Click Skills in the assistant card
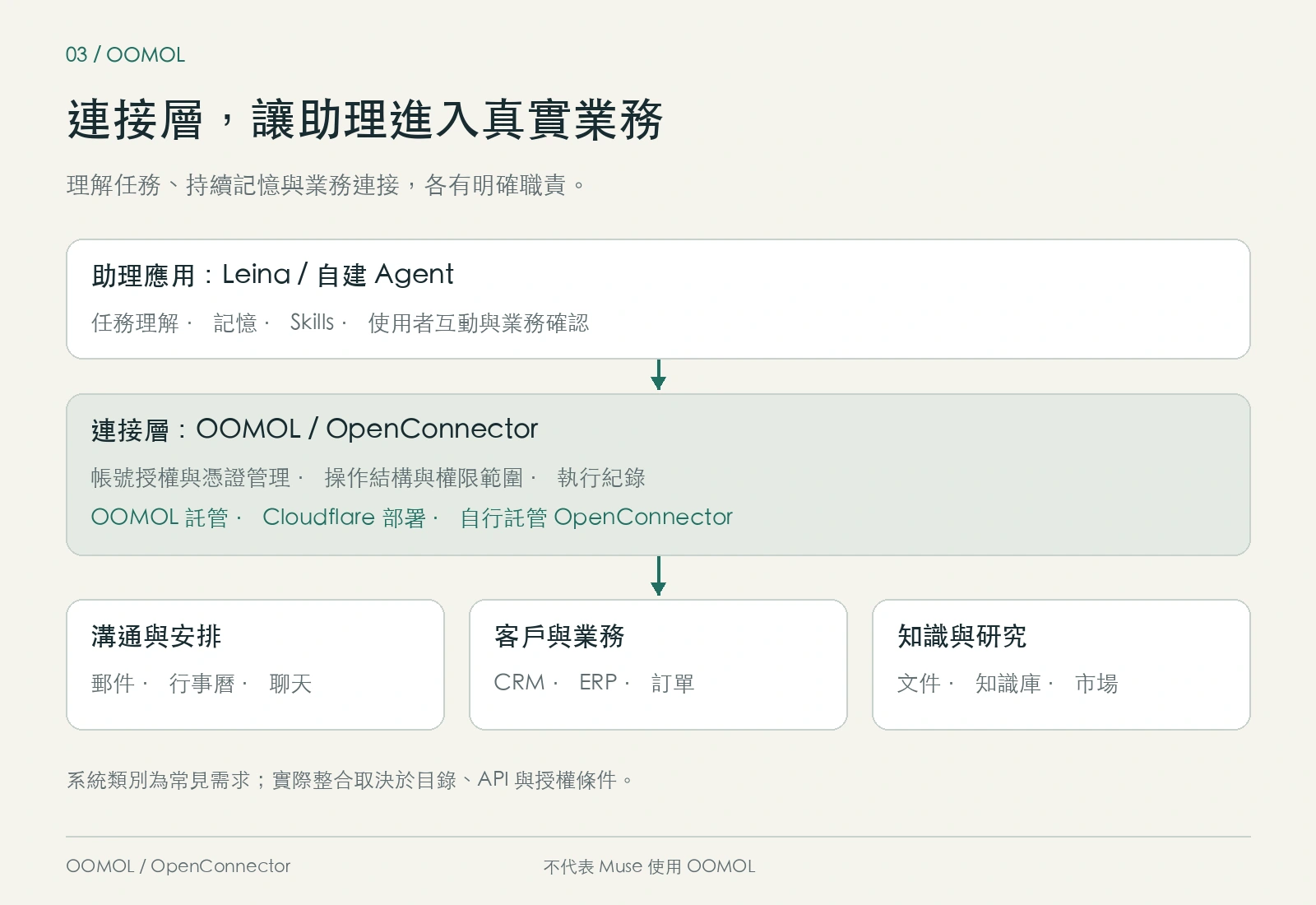The width and height of the screenshot is (1316, 905). click(312, 323)
